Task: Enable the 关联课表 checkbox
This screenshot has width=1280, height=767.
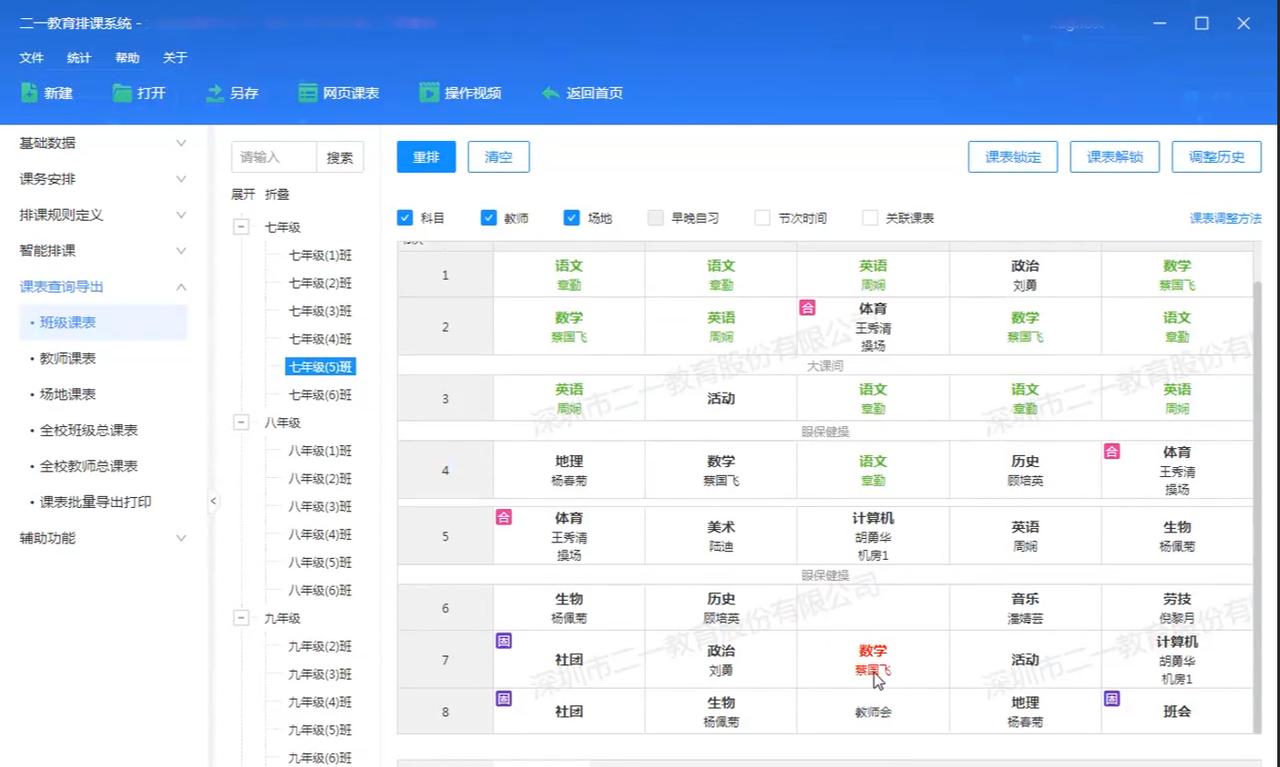Action: click(x=870, y=217)
